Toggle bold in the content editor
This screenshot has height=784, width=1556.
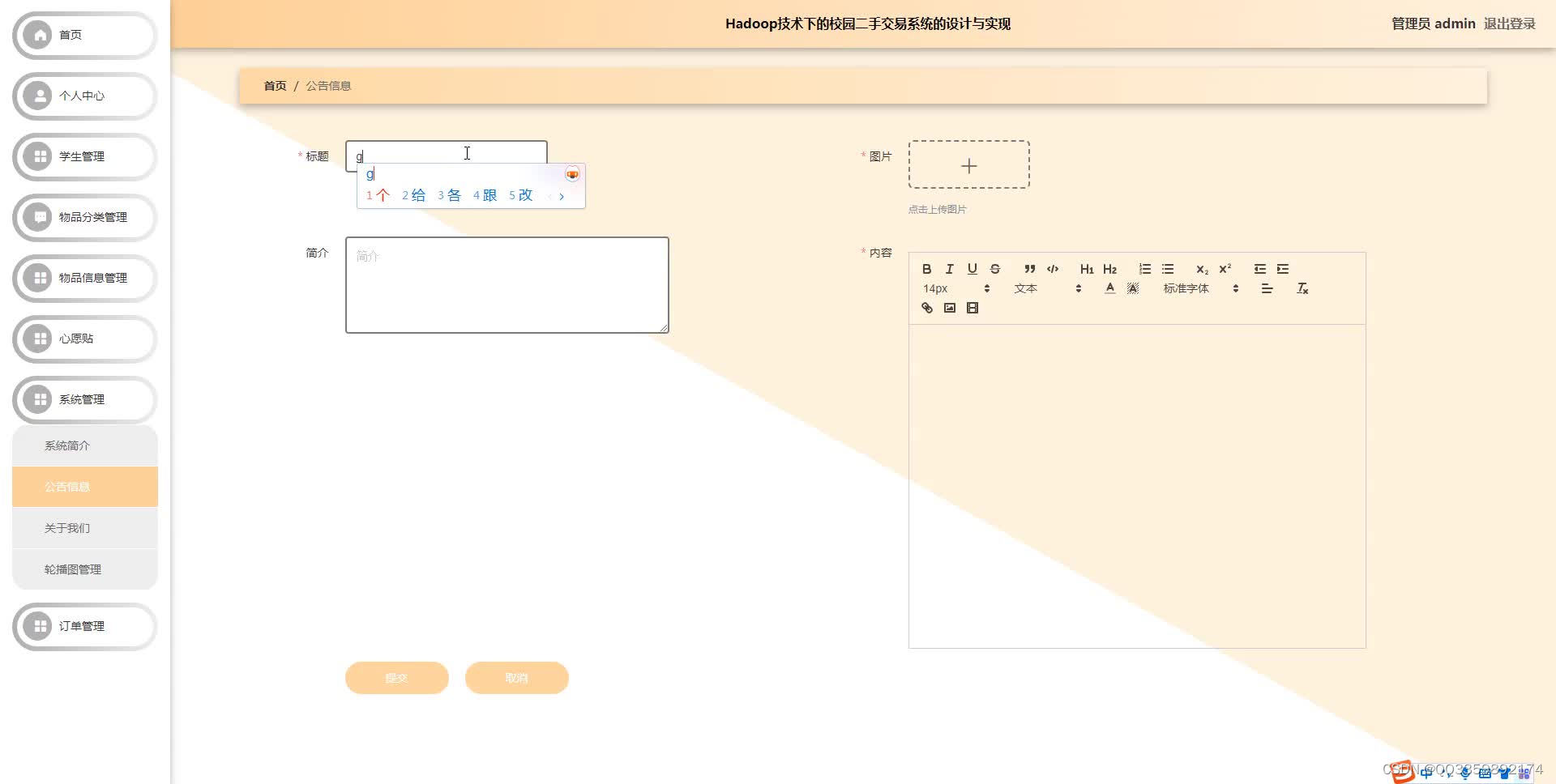(x=926, y=269)
